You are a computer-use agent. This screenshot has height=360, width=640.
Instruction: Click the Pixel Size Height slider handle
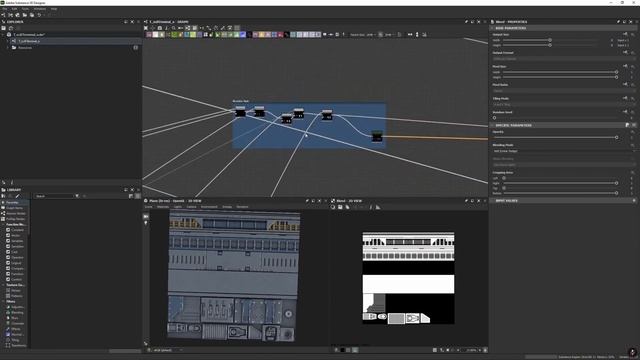(x=616, y=77)
